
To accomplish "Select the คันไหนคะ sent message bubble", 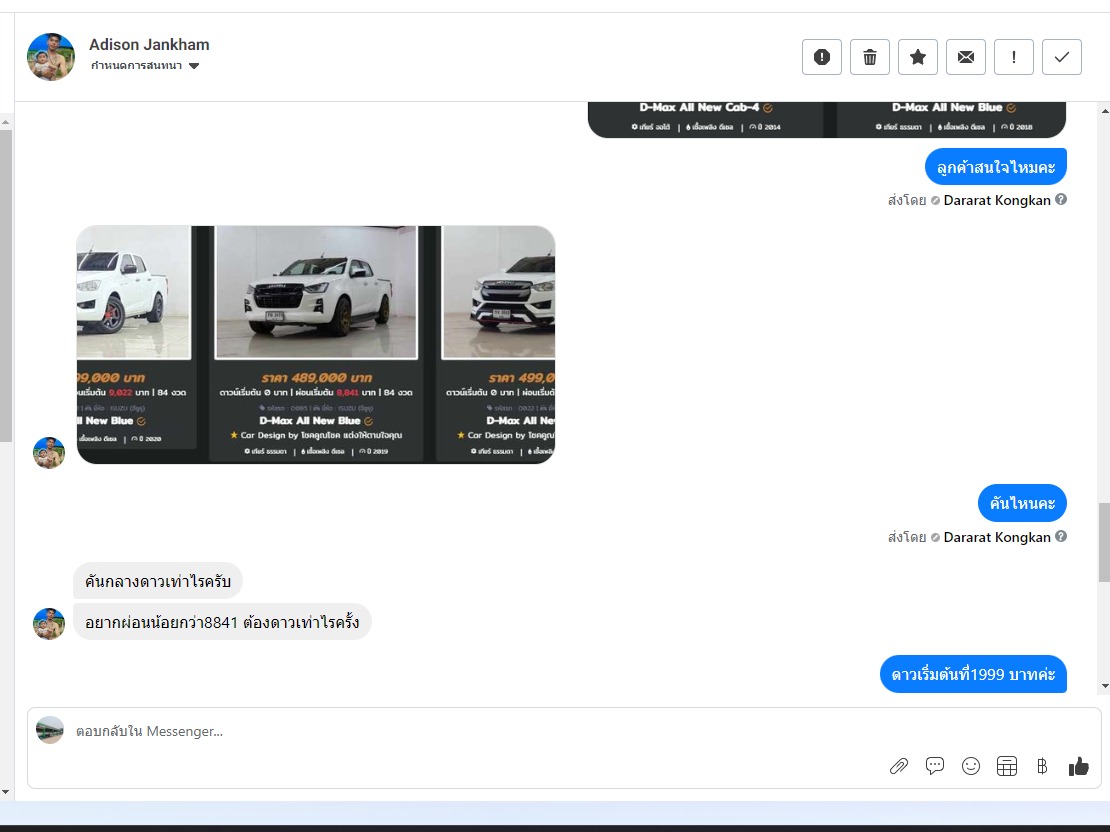I will point(1022,503).
